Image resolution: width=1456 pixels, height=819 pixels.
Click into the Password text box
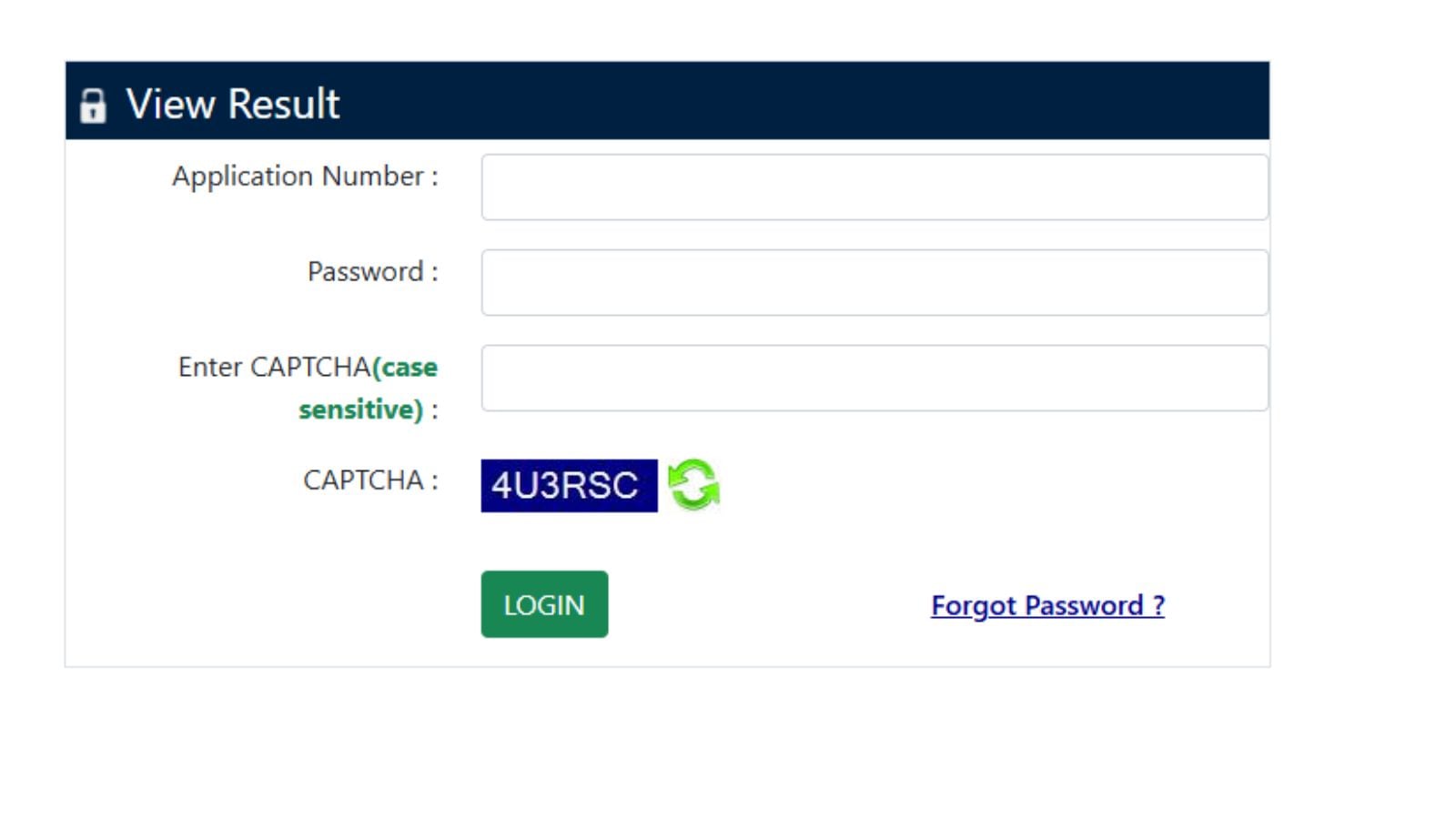(874, 283)
